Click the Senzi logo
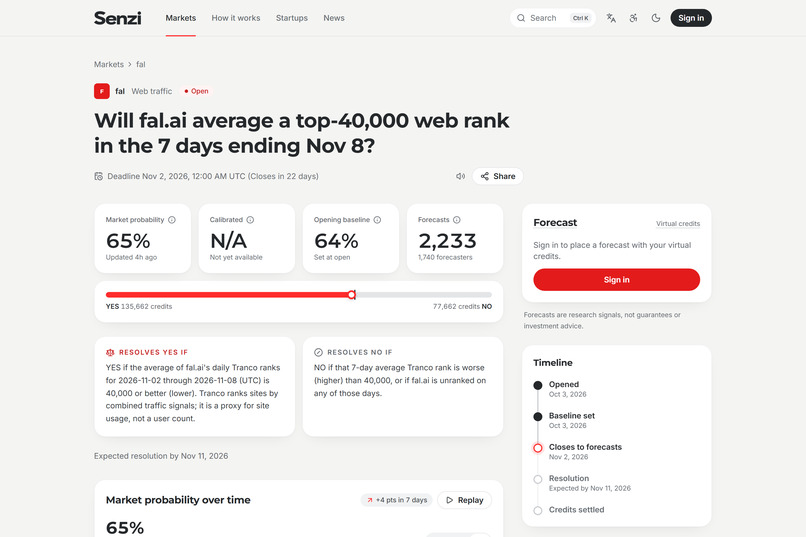Screen dimensions: 806x537 117,18
